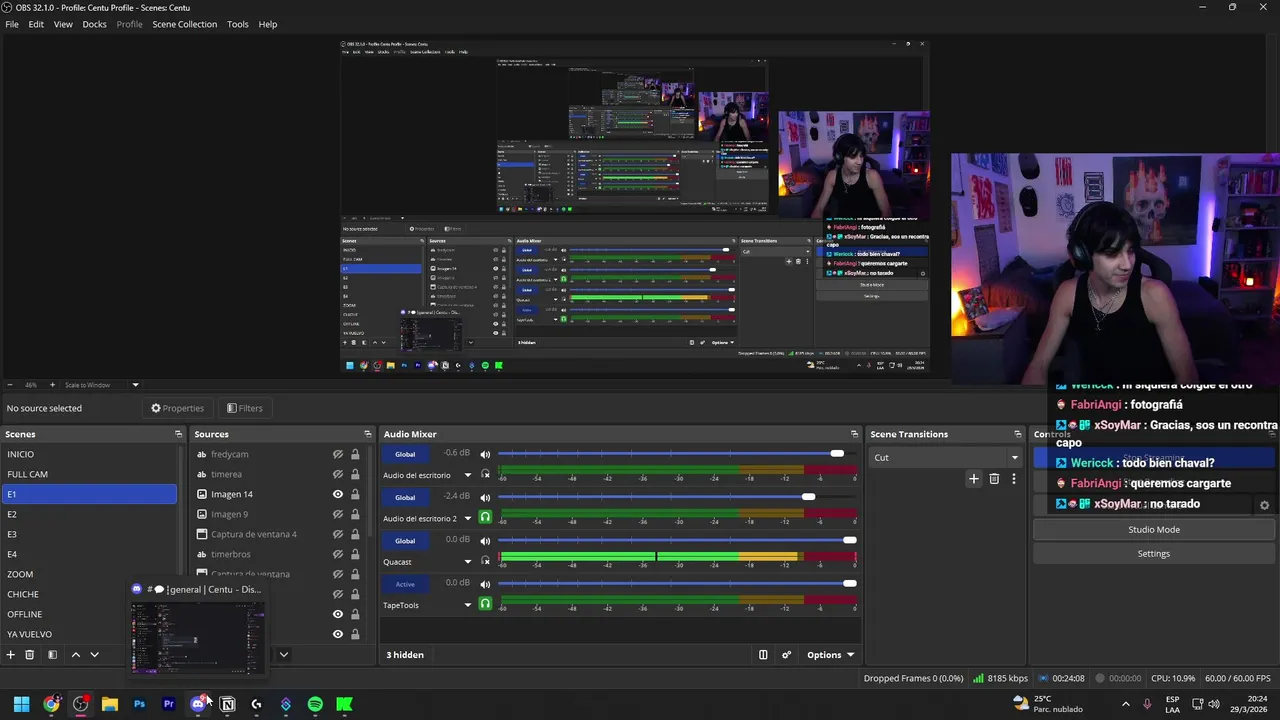
Task: Disable monitoring headphone icon for TapeTools
Action: [x=485, y=604]
